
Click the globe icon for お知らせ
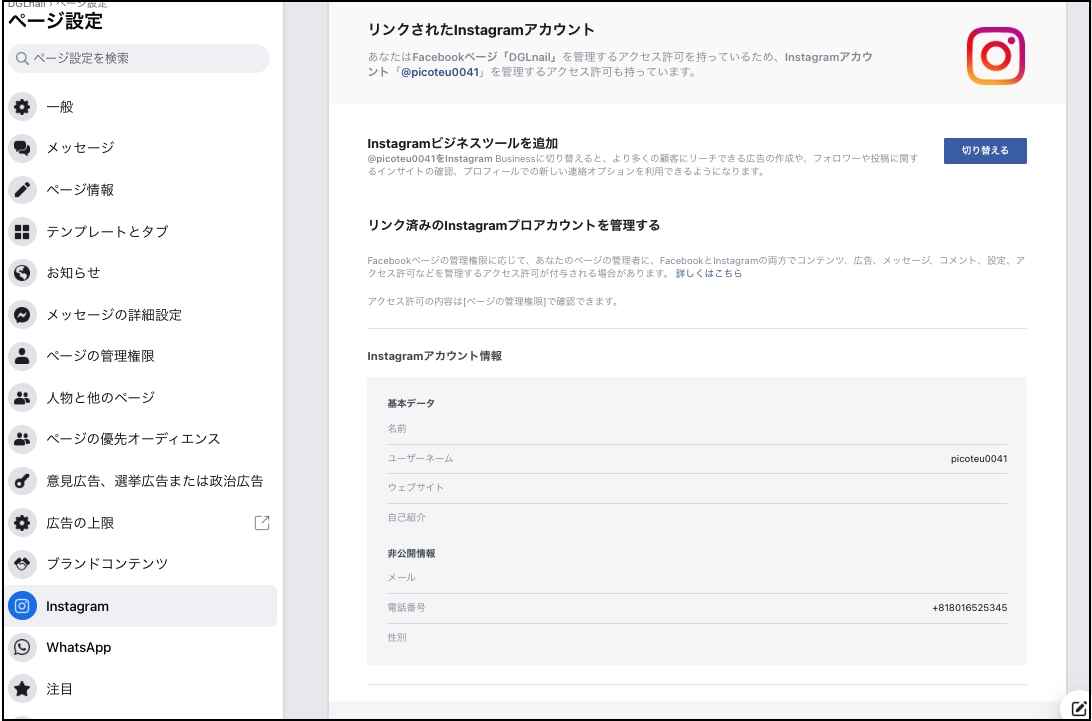tap(22, 272)
